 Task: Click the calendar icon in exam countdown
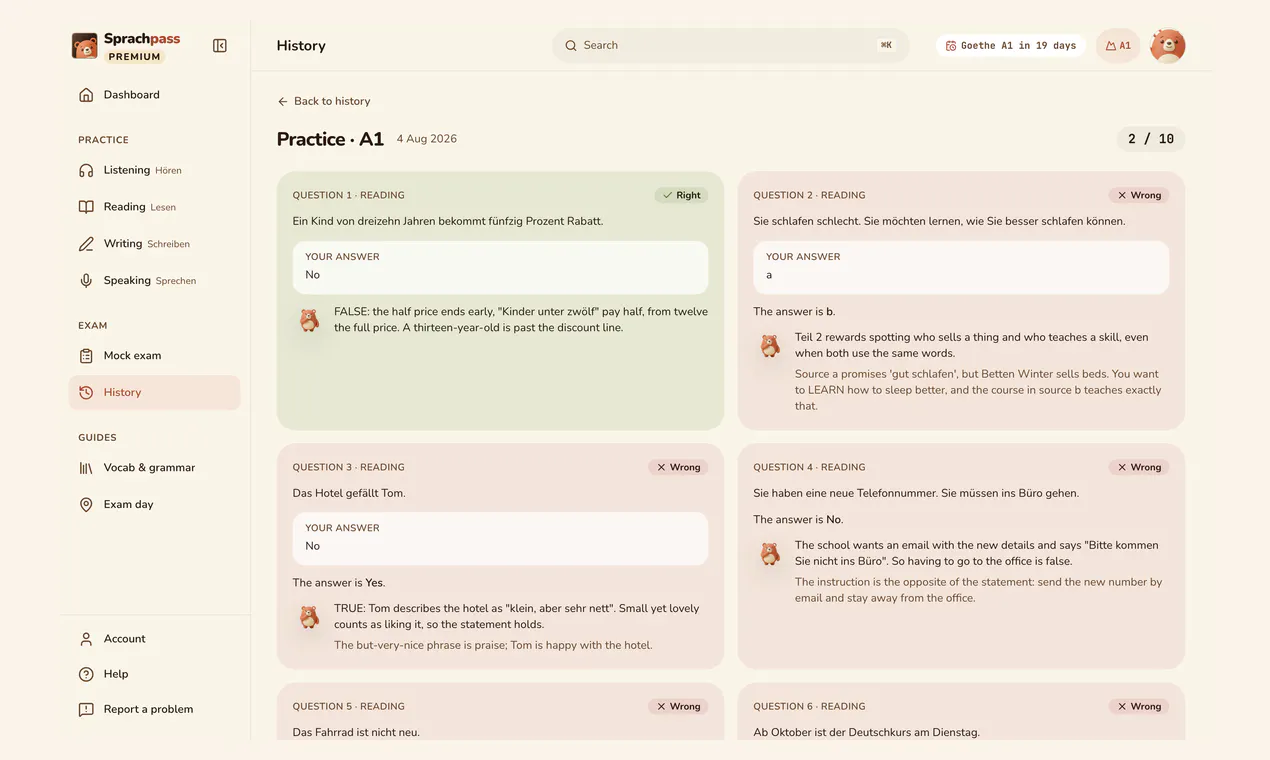[951, 46]
